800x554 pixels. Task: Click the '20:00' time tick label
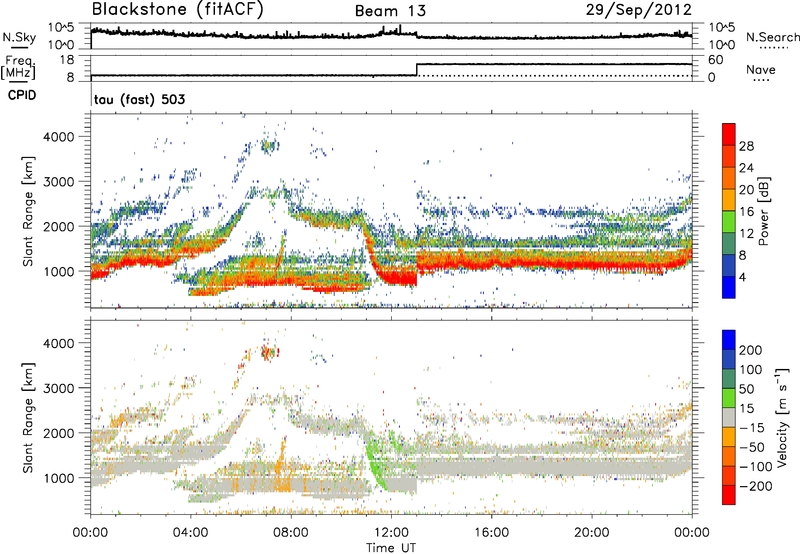coord(592,533)
